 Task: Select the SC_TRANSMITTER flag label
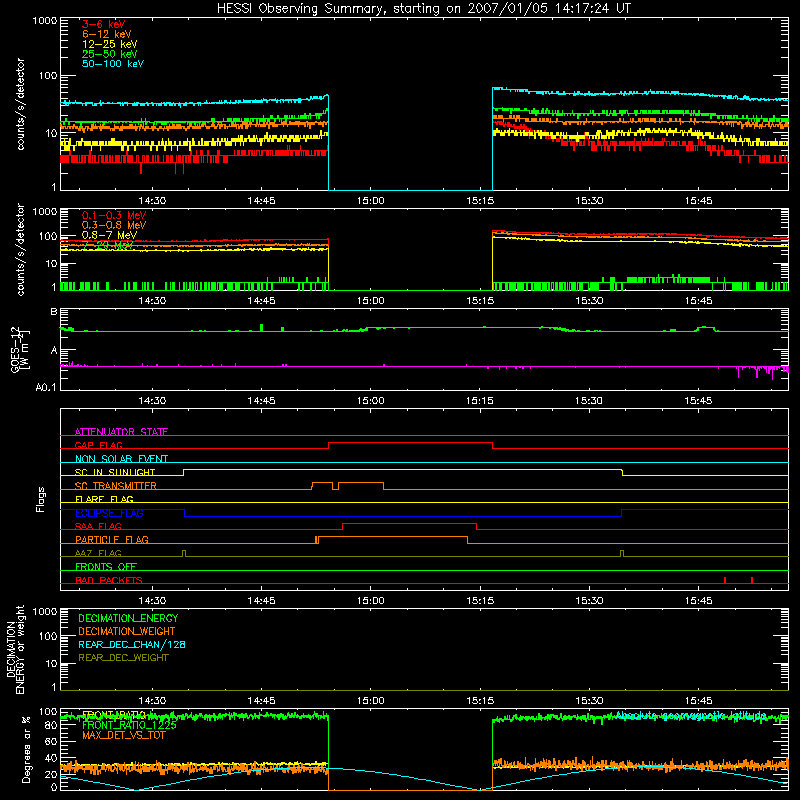point(116,486)
